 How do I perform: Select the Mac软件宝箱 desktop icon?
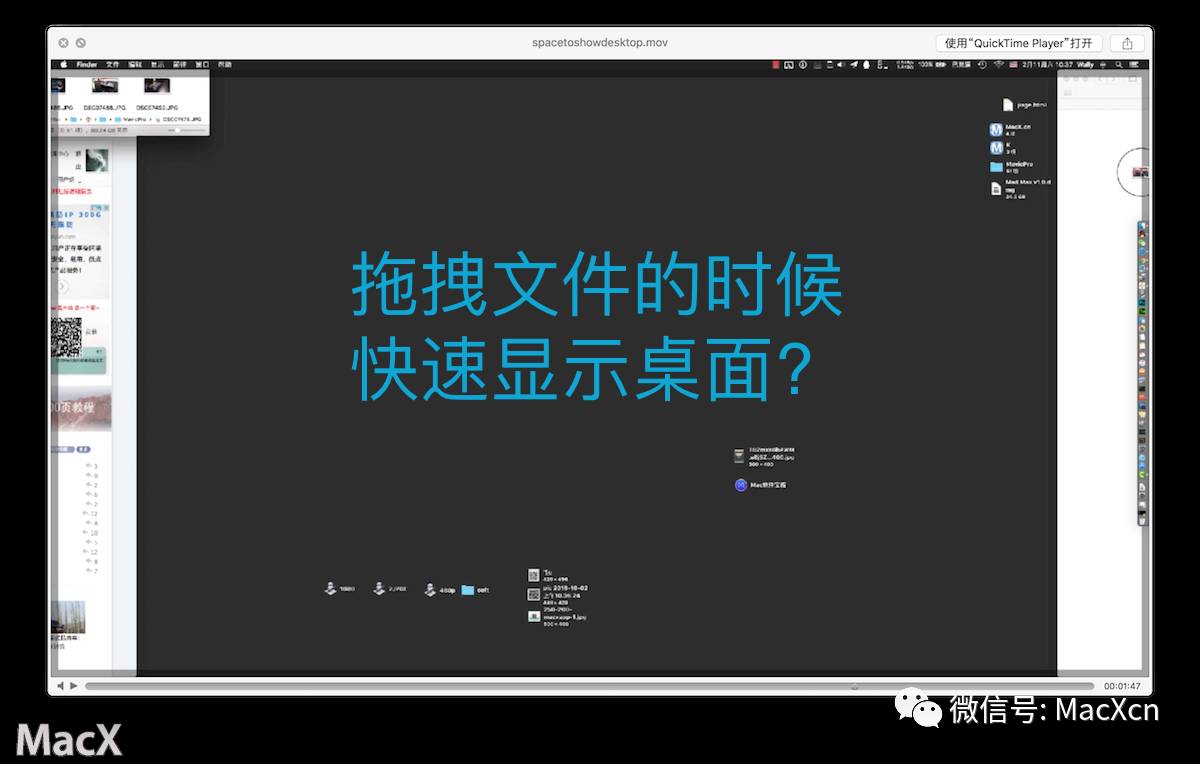coord(741,485)
